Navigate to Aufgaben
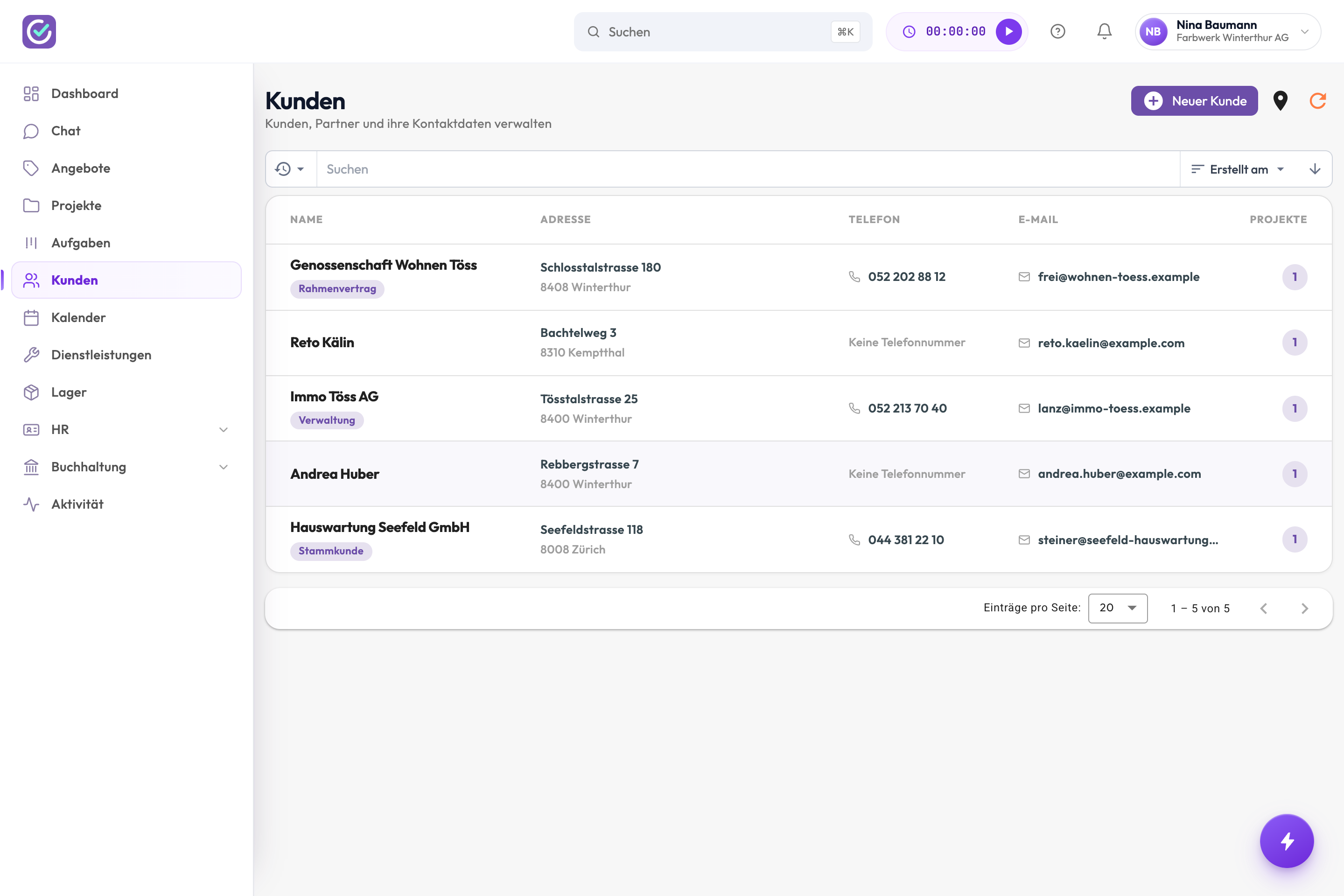 click(126, 243)
